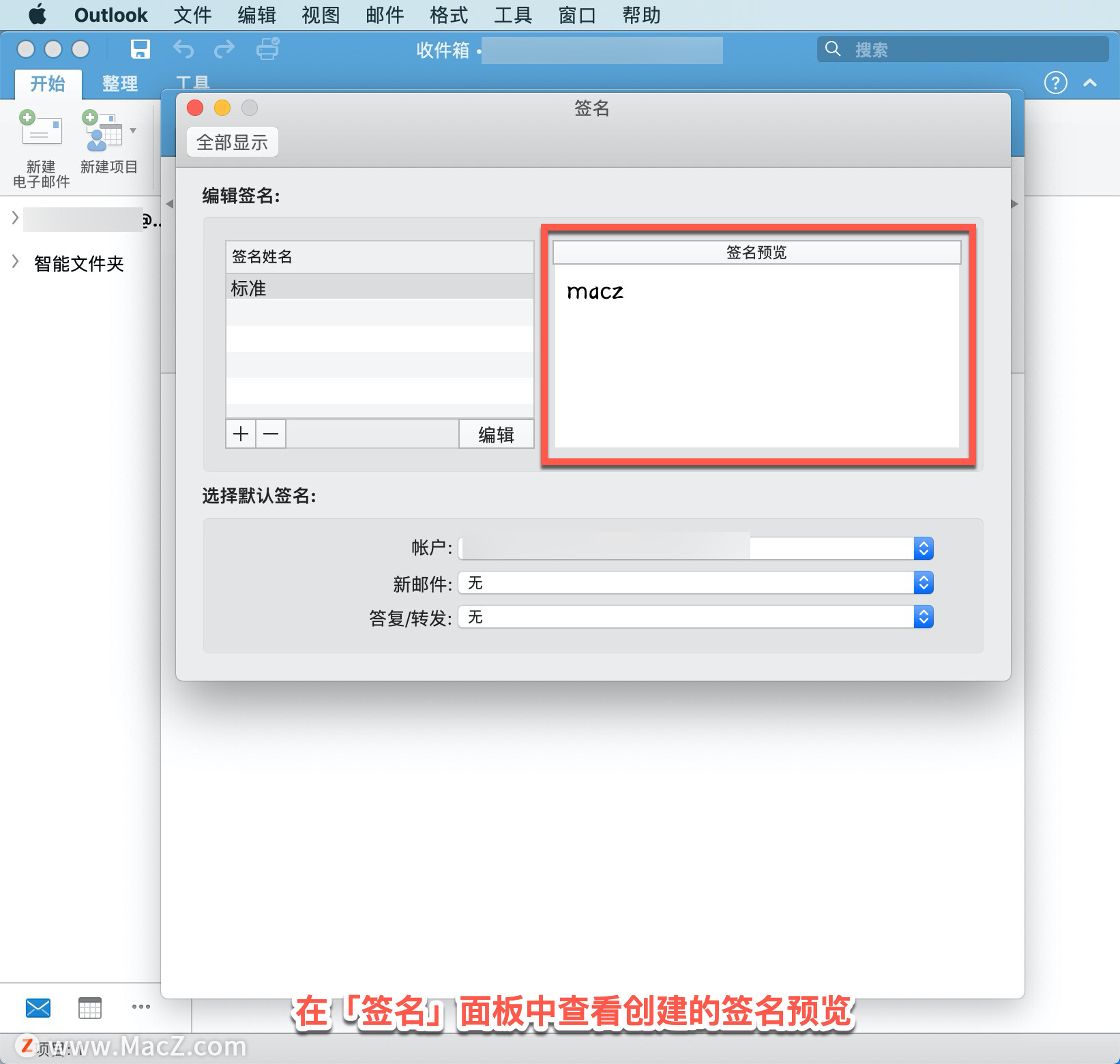
Task: Open the 工具 menu in menu bar
Action: point(513,15)
